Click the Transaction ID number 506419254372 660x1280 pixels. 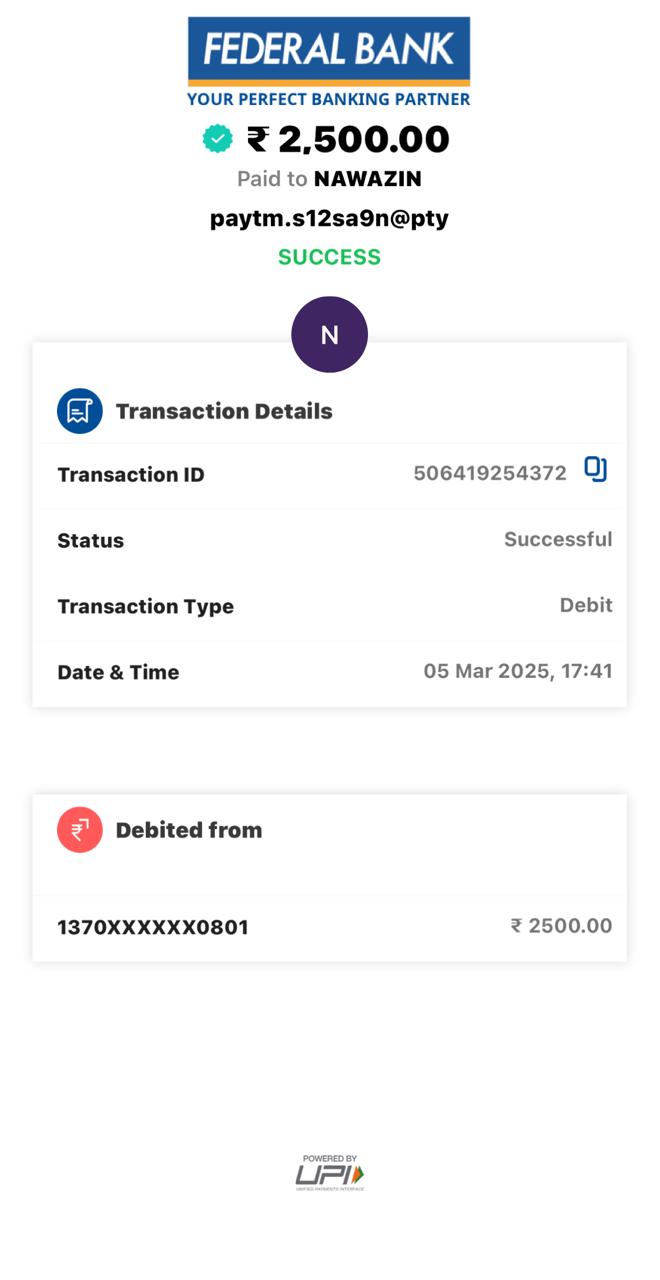490,473
